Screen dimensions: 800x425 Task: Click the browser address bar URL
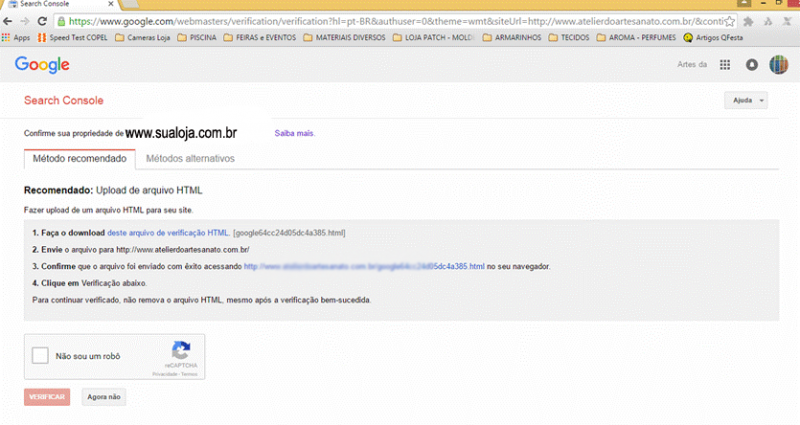(395, 21)
